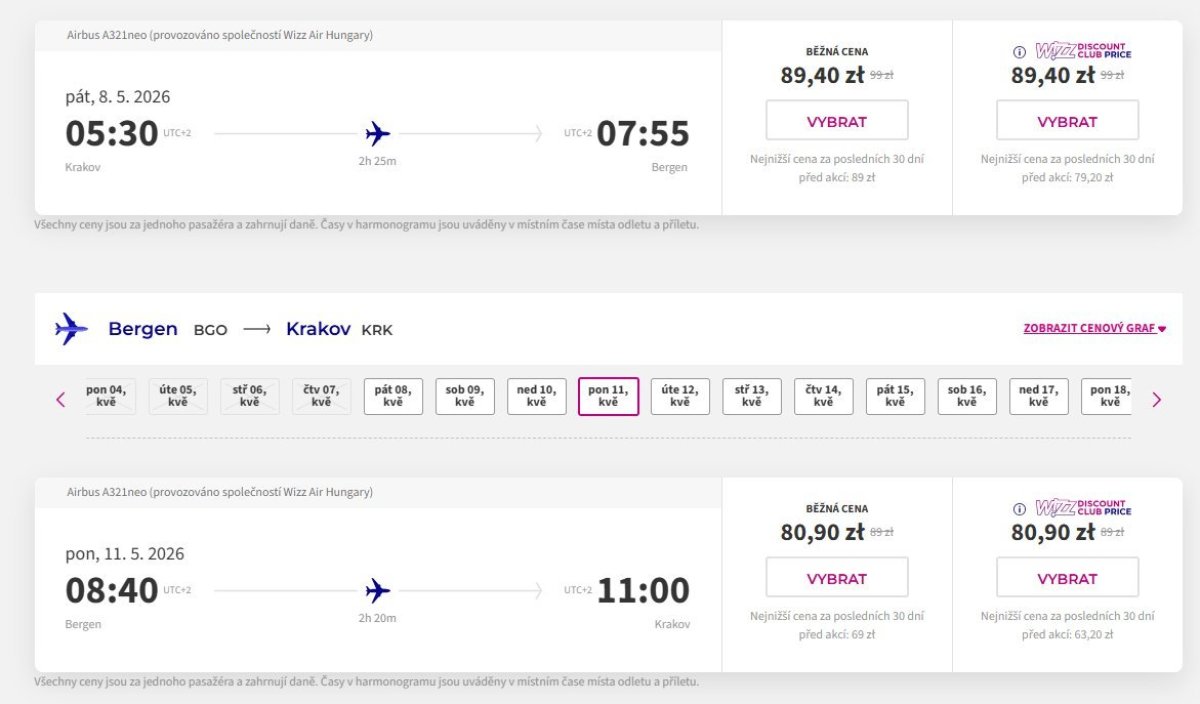The image size is (1200, 704).
Task: Select the pát 15, kvě date tab
Action: coord(895,396)
